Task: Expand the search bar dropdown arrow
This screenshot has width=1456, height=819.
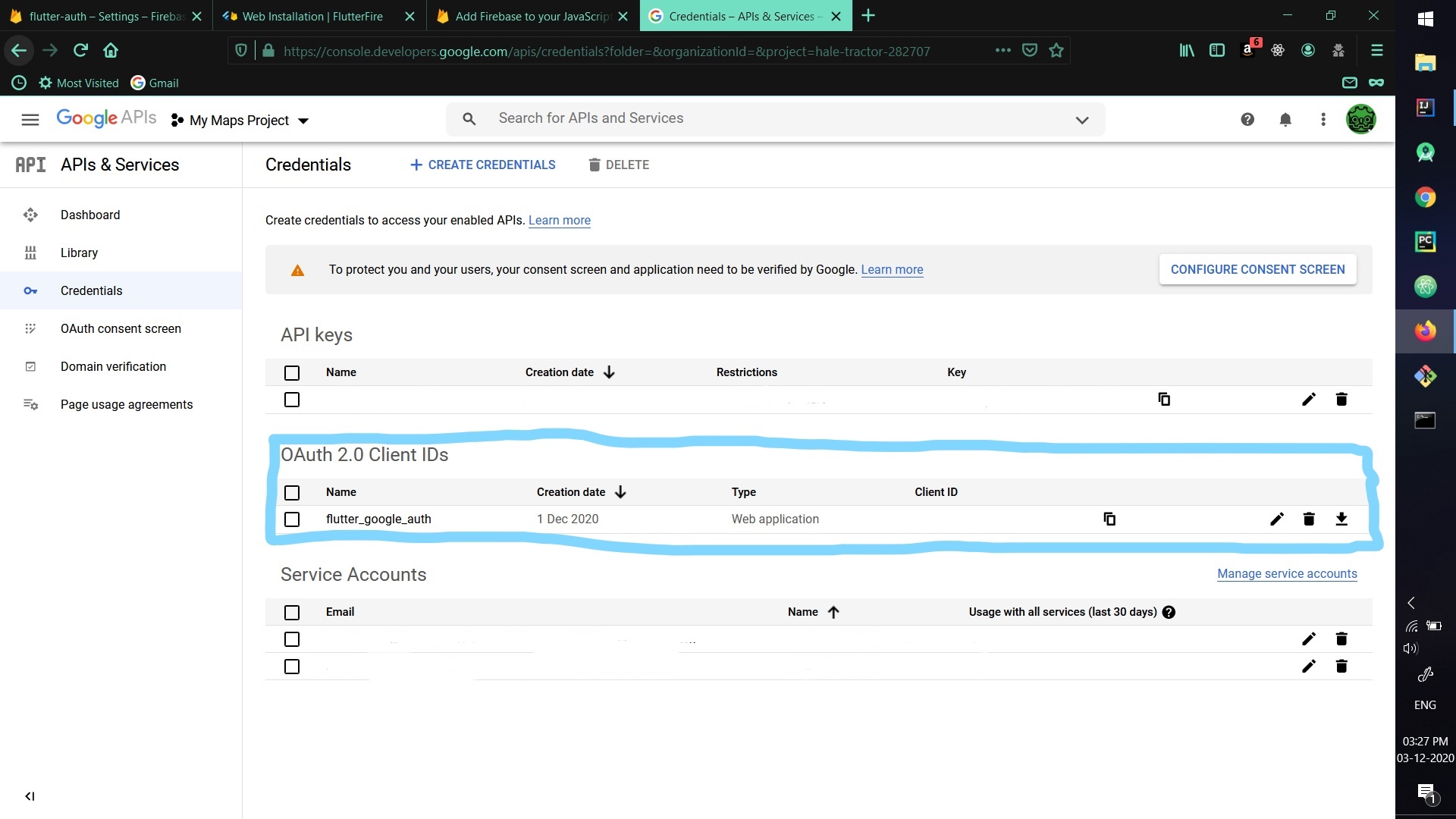Action: click(1082, 120)
